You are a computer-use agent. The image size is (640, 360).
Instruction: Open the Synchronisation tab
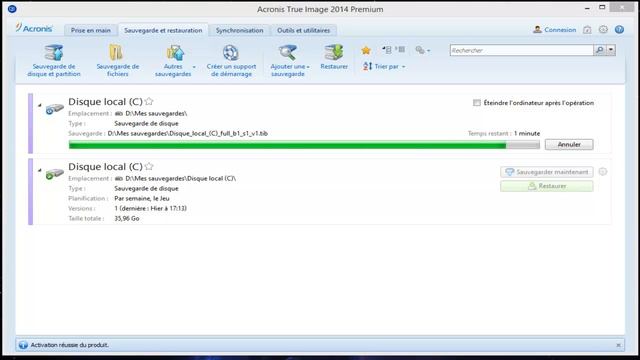click(x=240, y=30)
